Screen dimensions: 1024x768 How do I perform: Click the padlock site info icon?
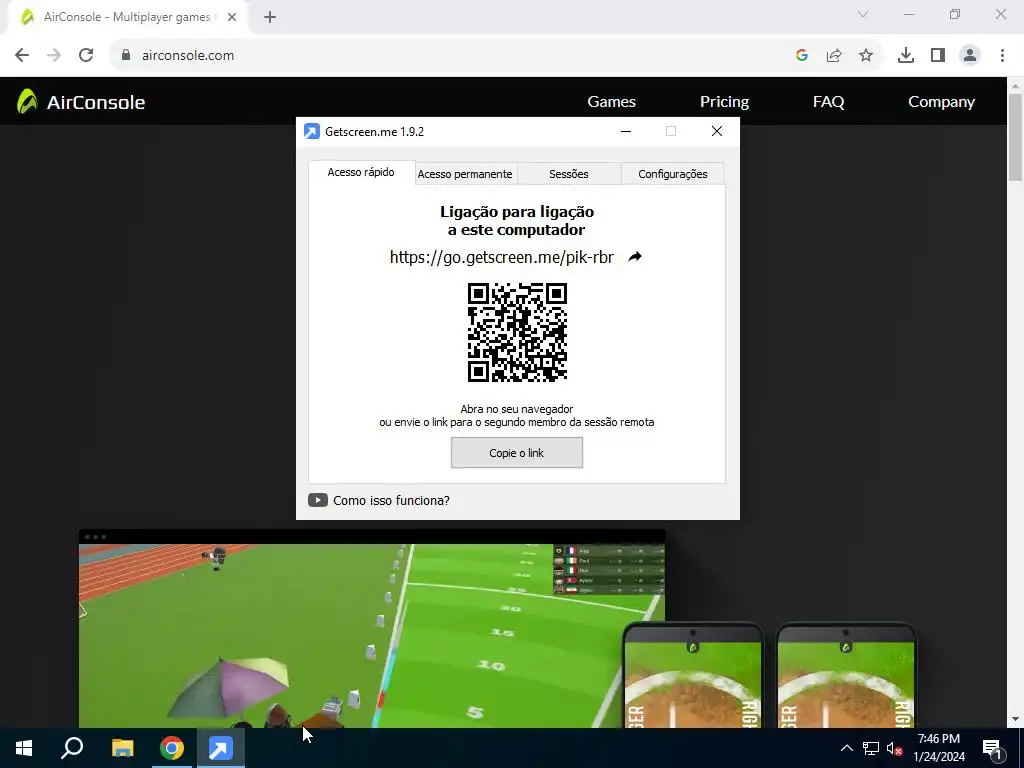[x=126, y=56]
